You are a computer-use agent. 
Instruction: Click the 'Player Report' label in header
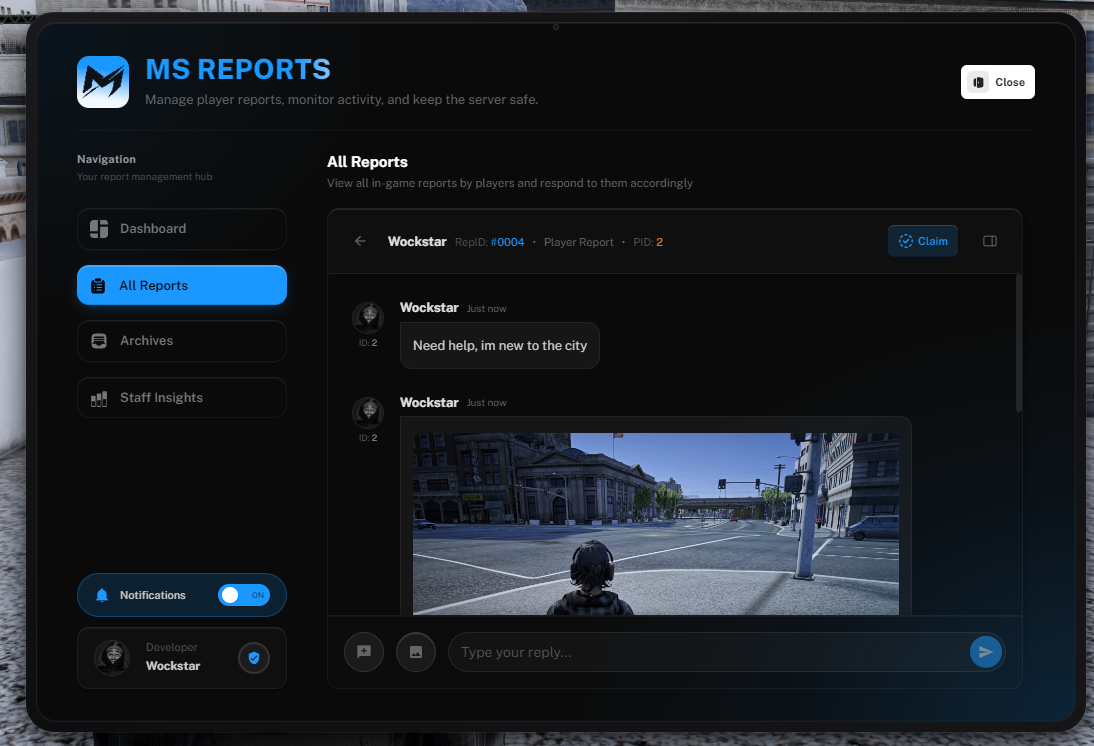pos(578,242)
